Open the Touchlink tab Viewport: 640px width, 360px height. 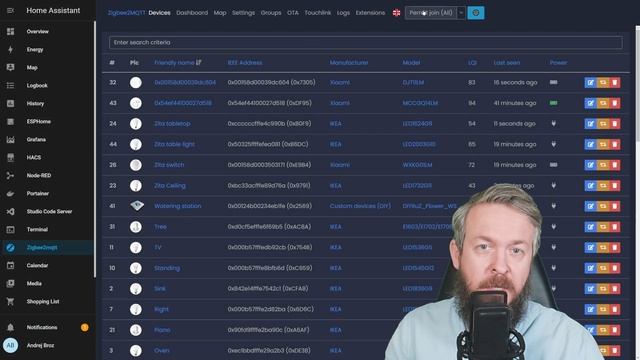click(x=318, y=13)
